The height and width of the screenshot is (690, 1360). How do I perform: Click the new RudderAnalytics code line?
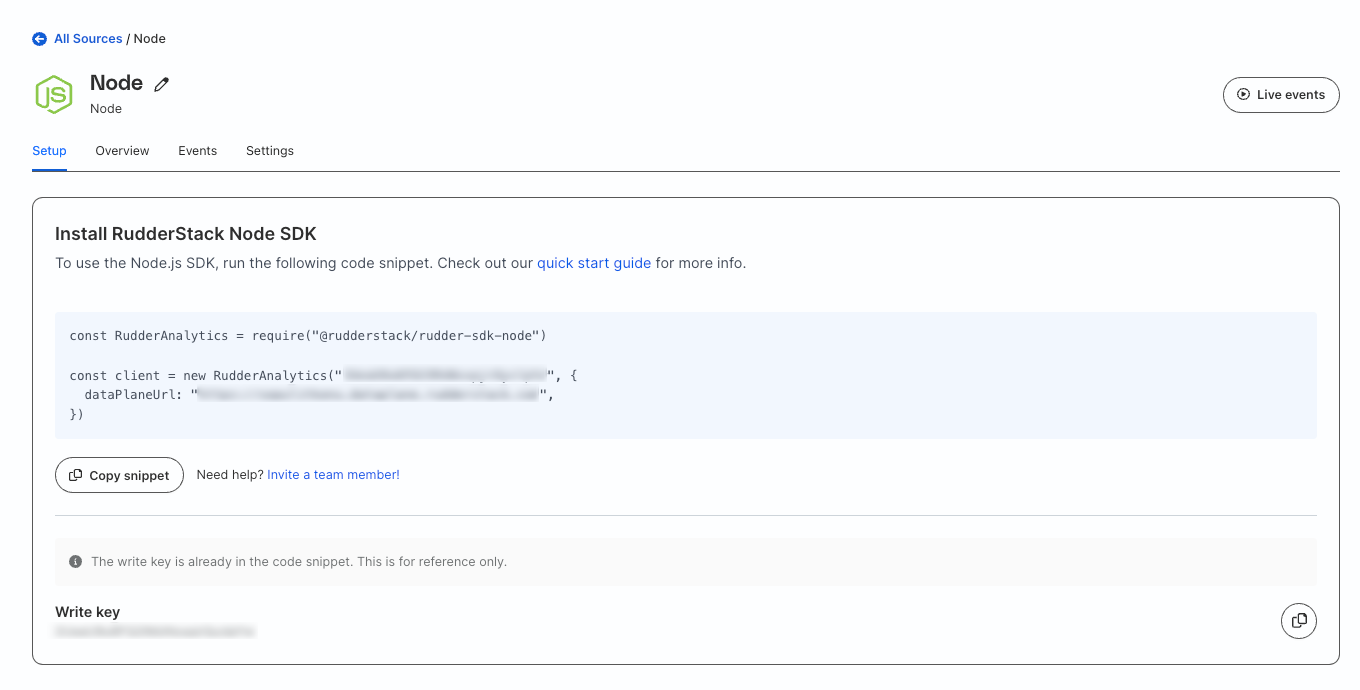[324, 376]
